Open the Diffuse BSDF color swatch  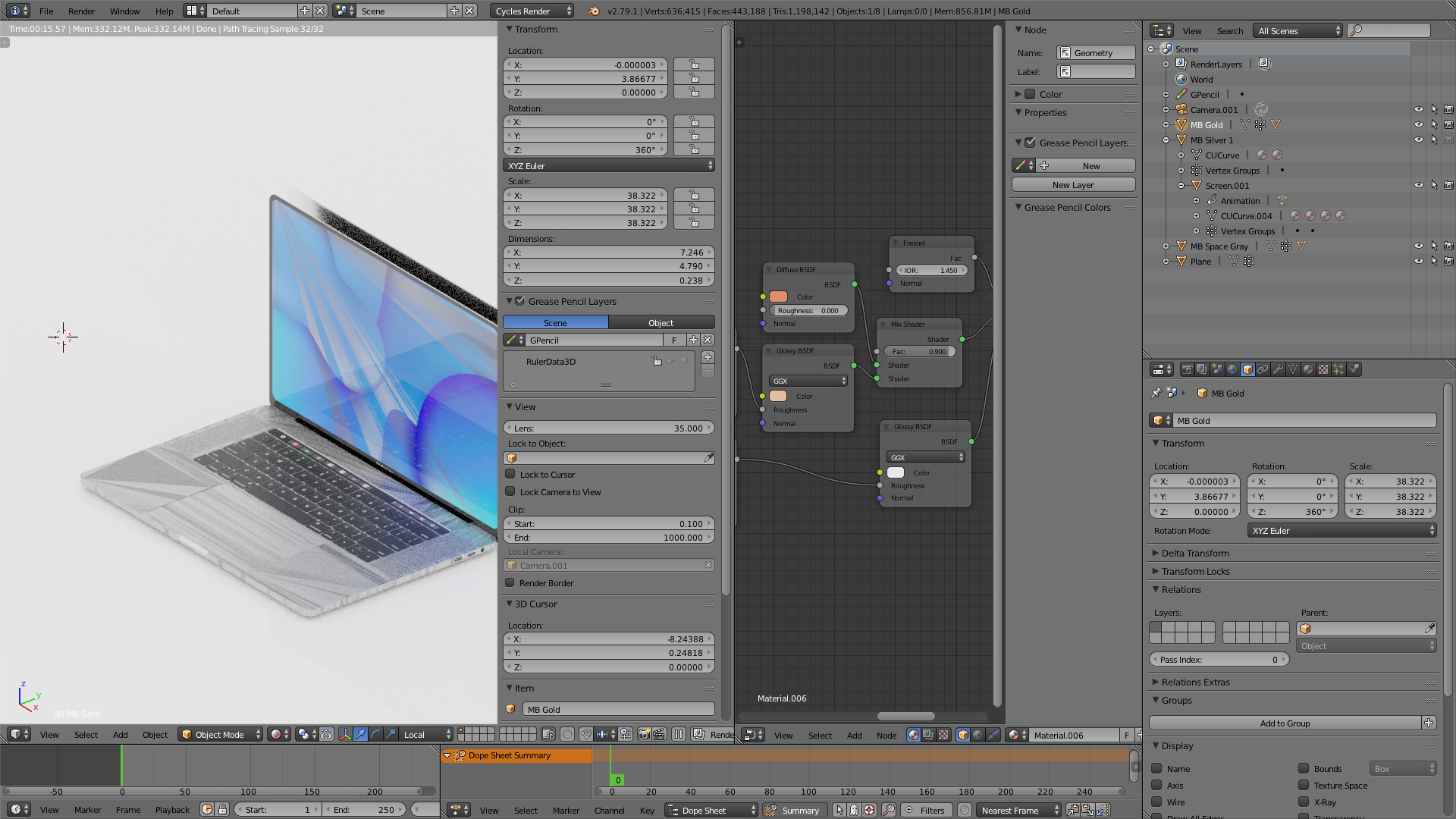click(x=778, y=297)
